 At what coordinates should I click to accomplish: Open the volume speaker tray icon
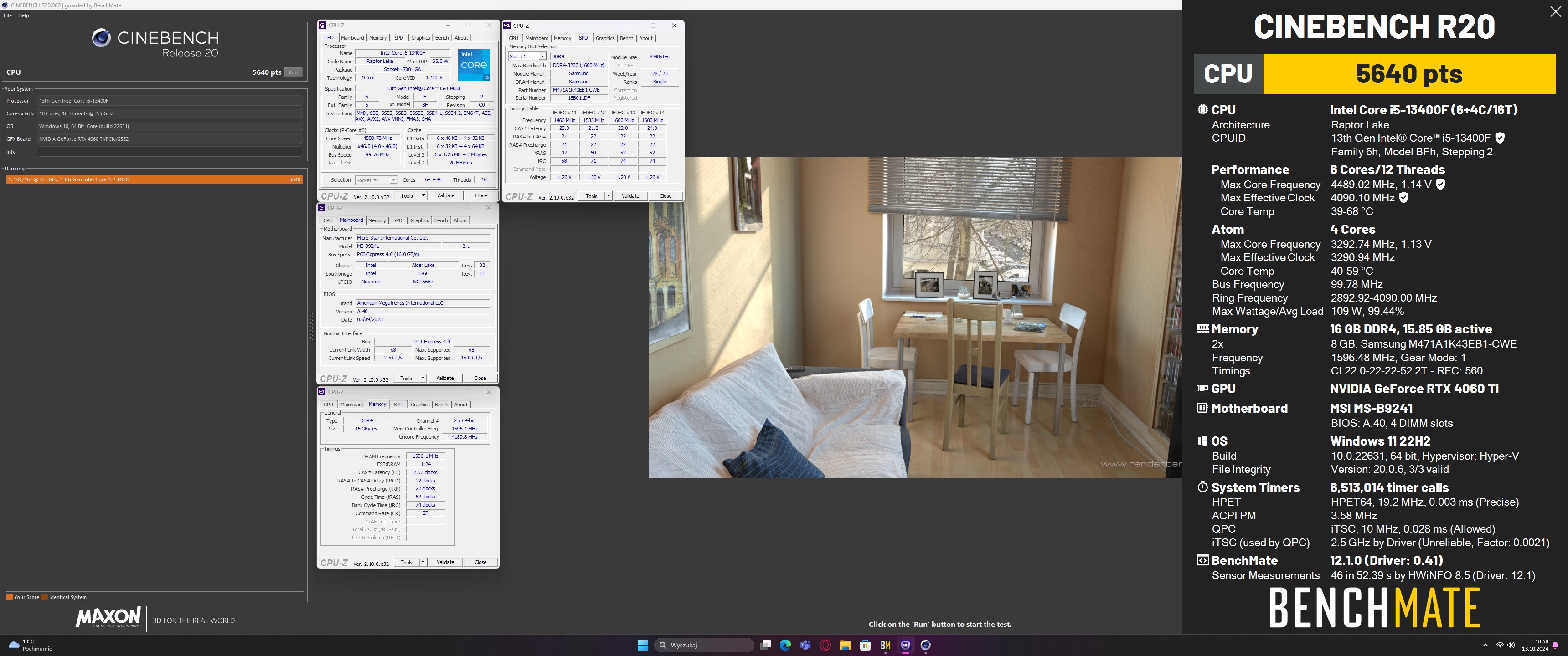tap(1511, 645)
